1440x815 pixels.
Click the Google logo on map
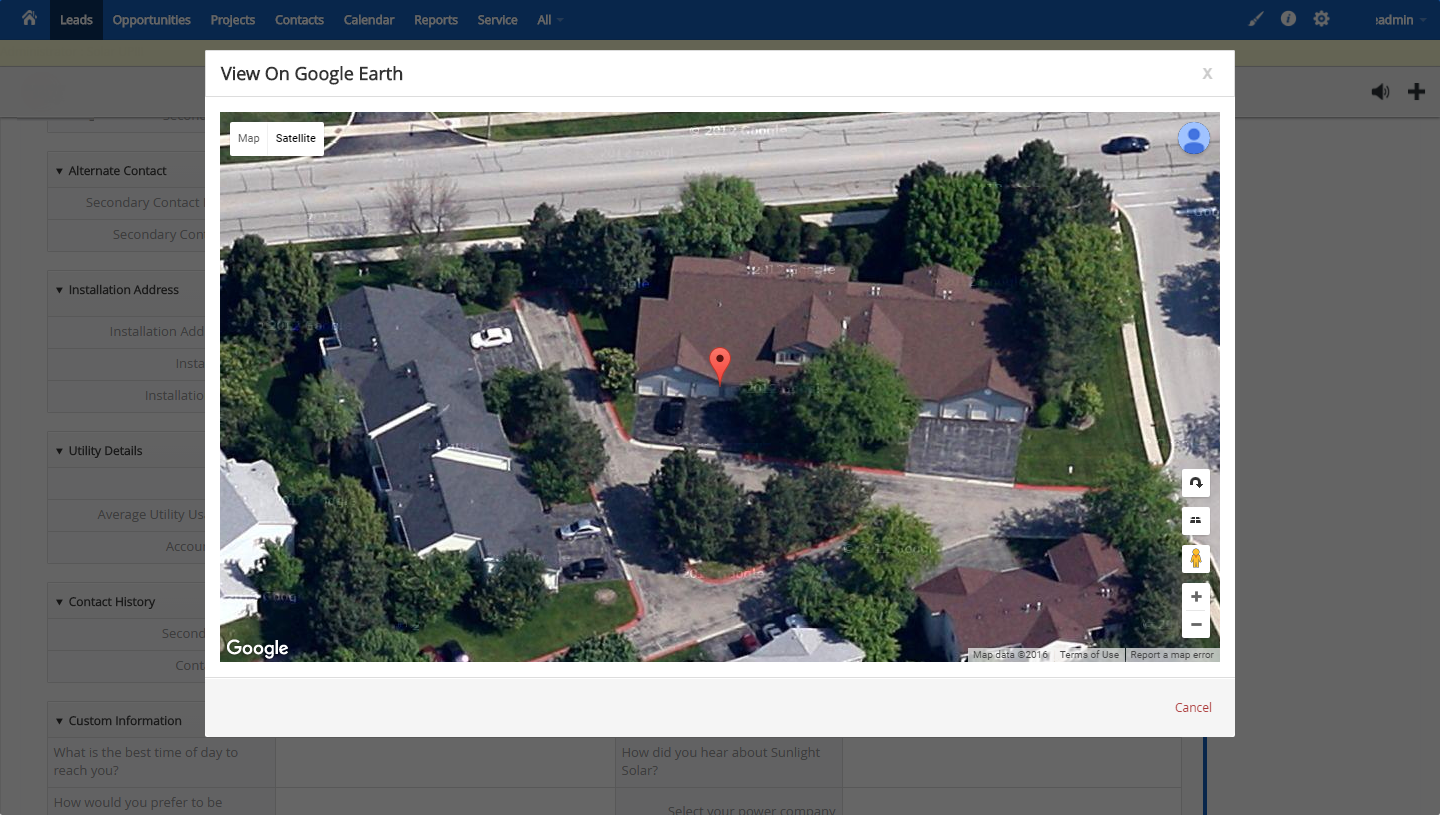(257, 648)
